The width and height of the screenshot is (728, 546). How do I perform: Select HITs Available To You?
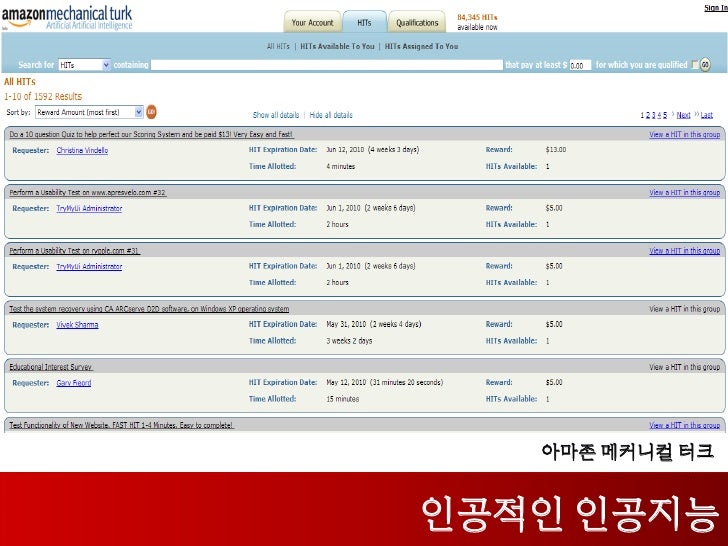337,46
